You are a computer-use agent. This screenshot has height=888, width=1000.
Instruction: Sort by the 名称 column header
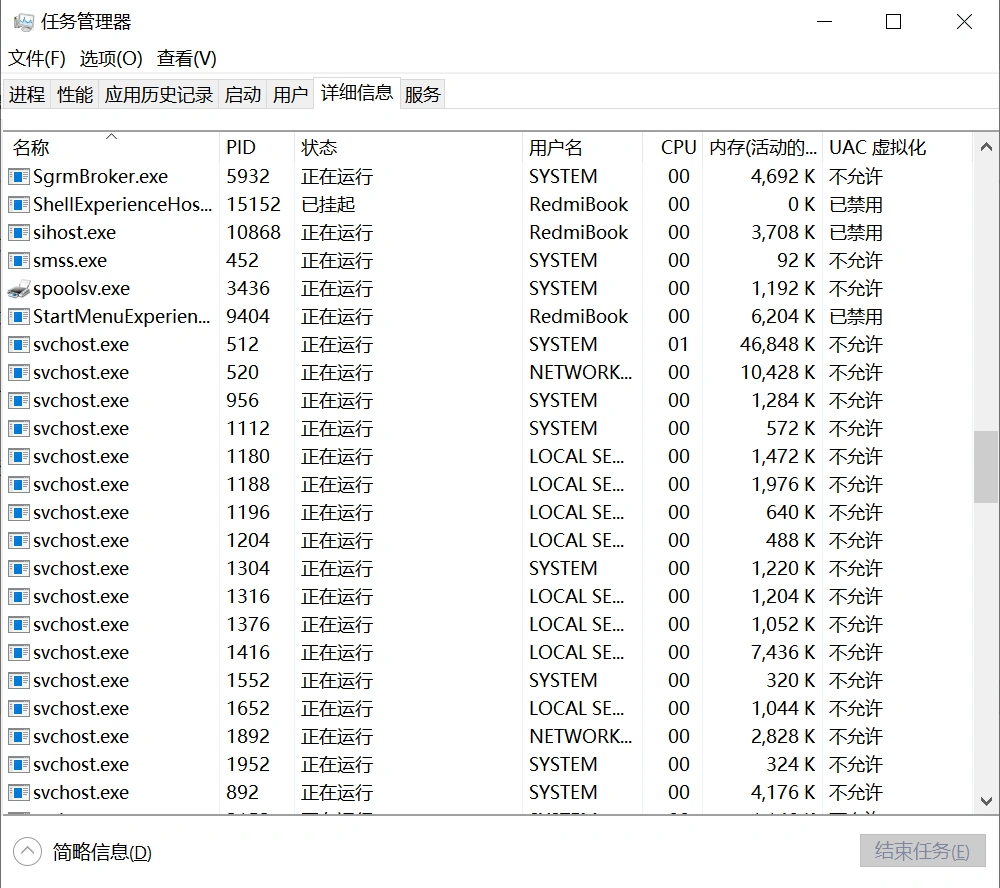pyautogui.click(x=112, y=147)
